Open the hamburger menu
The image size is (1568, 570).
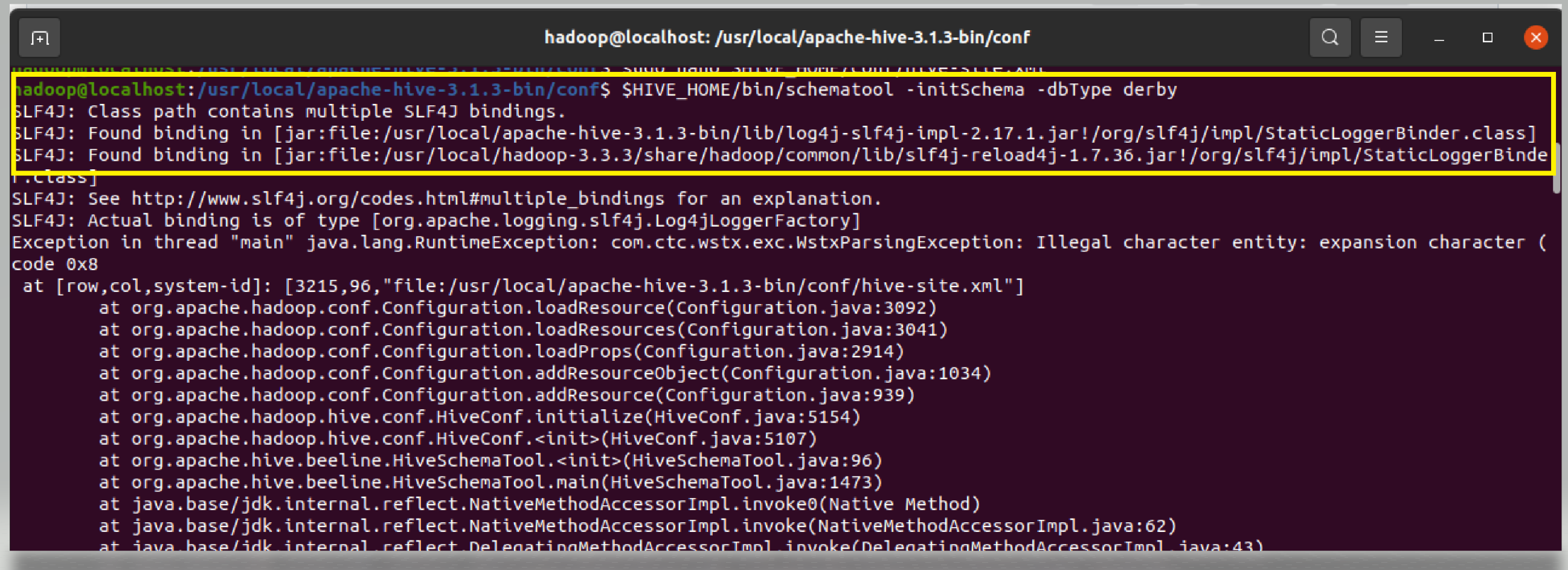[1381, 37]
